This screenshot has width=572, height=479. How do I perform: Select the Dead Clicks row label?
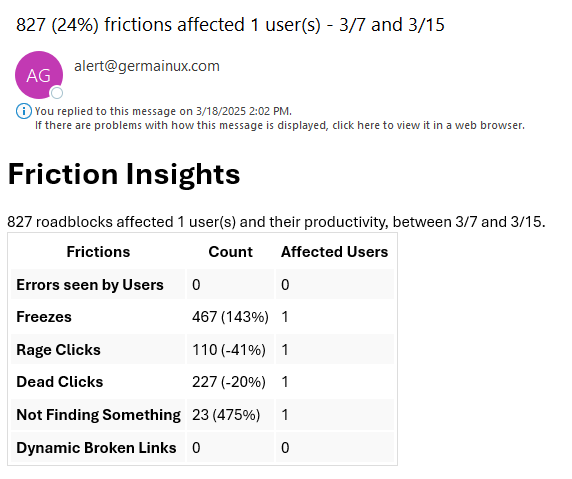point(60,382)
